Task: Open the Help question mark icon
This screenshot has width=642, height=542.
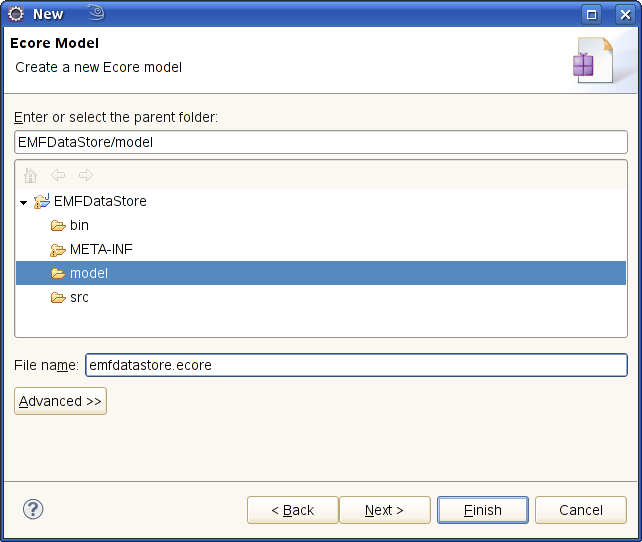Action: pos(33,510)
